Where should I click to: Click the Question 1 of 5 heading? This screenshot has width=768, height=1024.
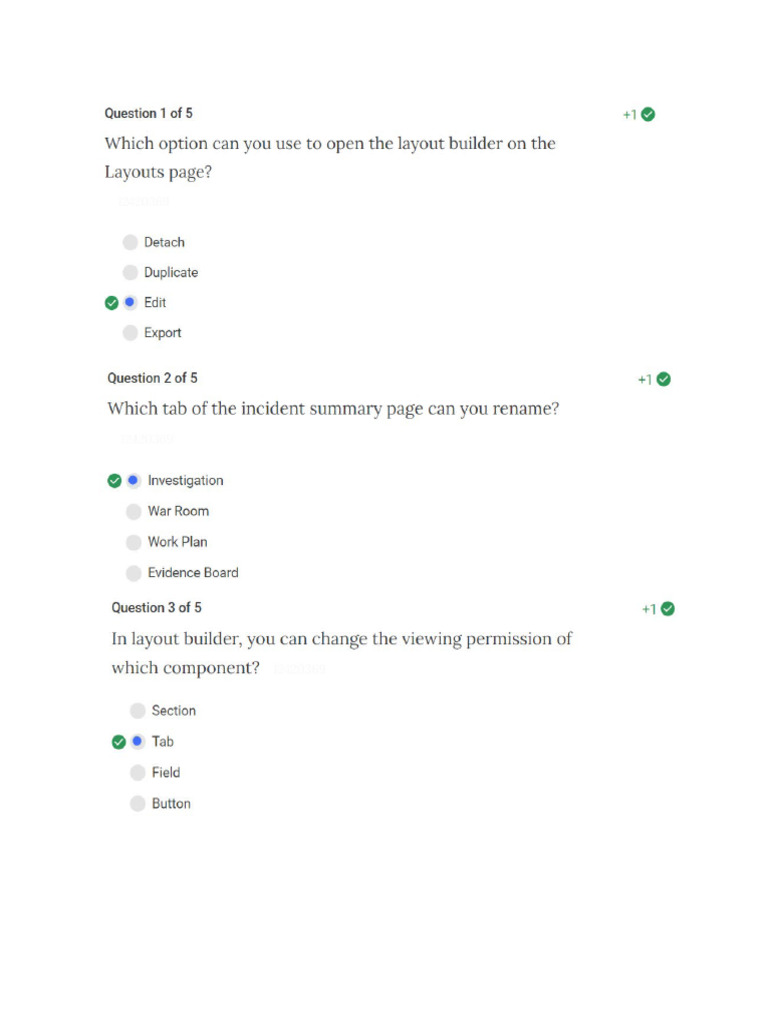point(148,113)
